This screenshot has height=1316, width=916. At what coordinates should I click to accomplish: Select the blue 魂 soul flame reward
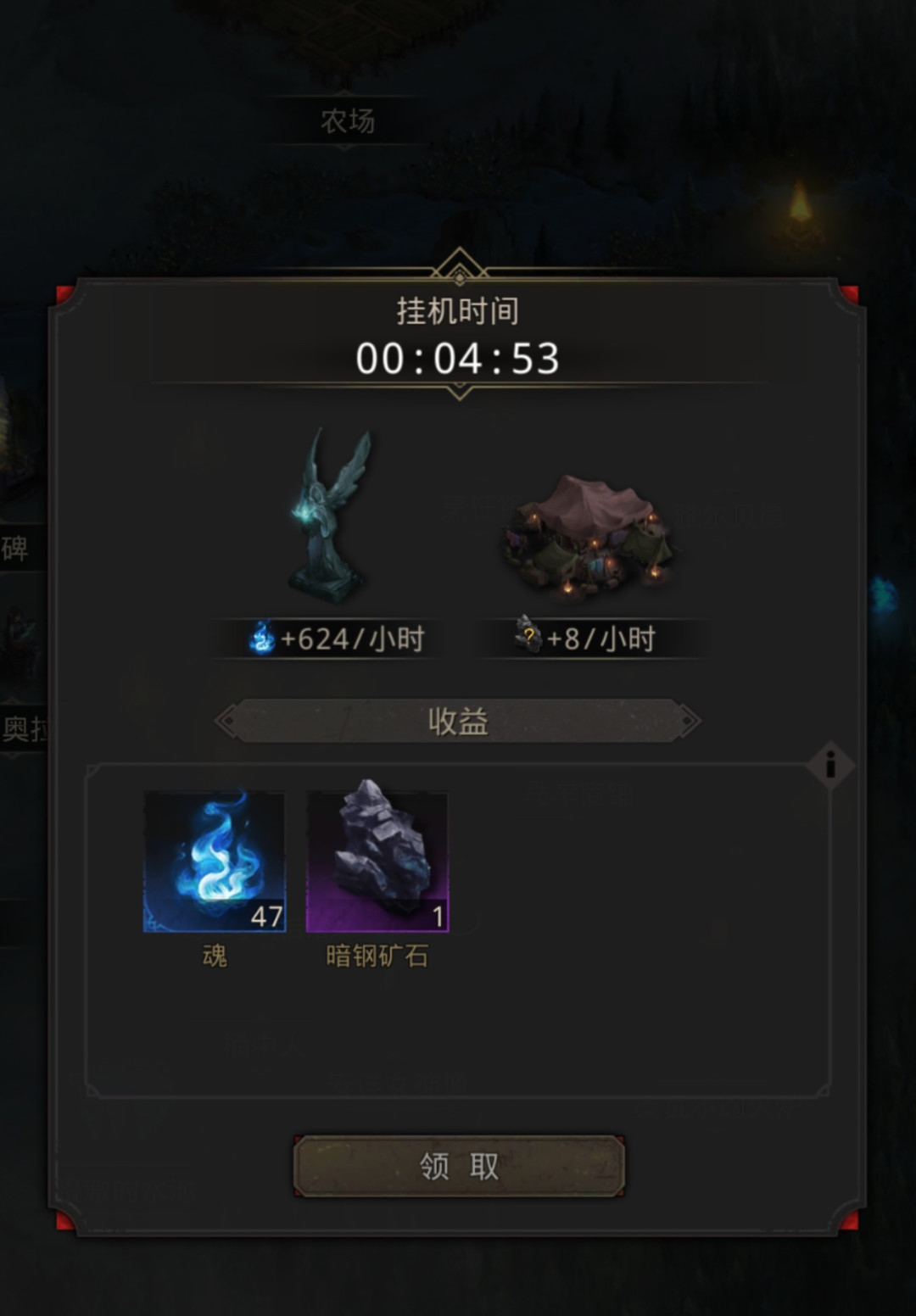pyautogui.click(x=215, y=862)
